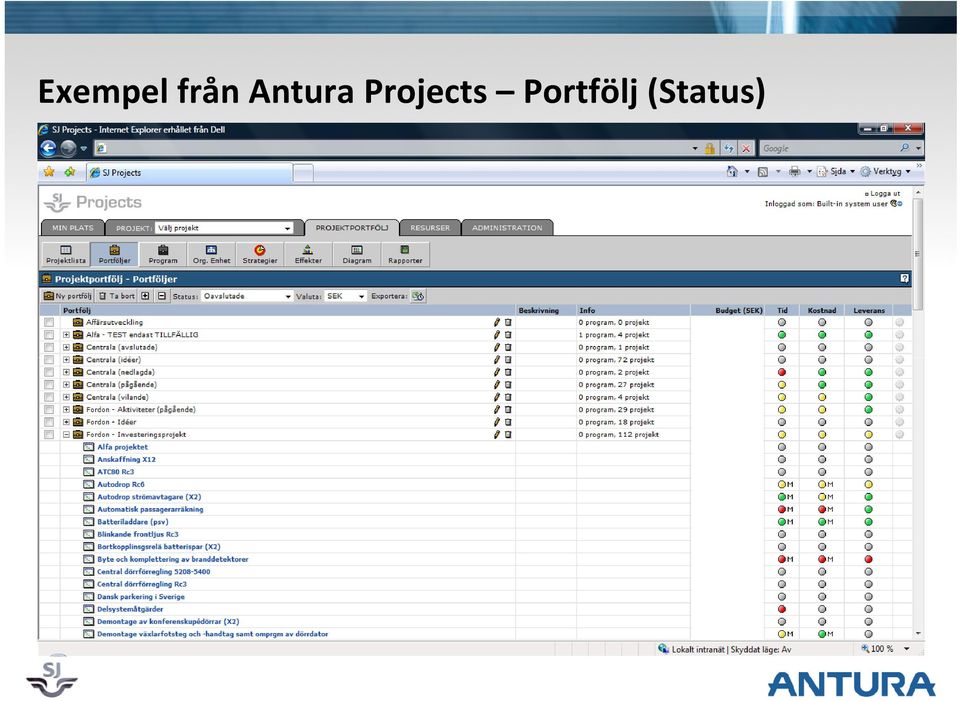Open the help question mark icon
Image resolution: width=960 pixels, height=701 pixels.
pyautogui.click(x=905, y=279)
